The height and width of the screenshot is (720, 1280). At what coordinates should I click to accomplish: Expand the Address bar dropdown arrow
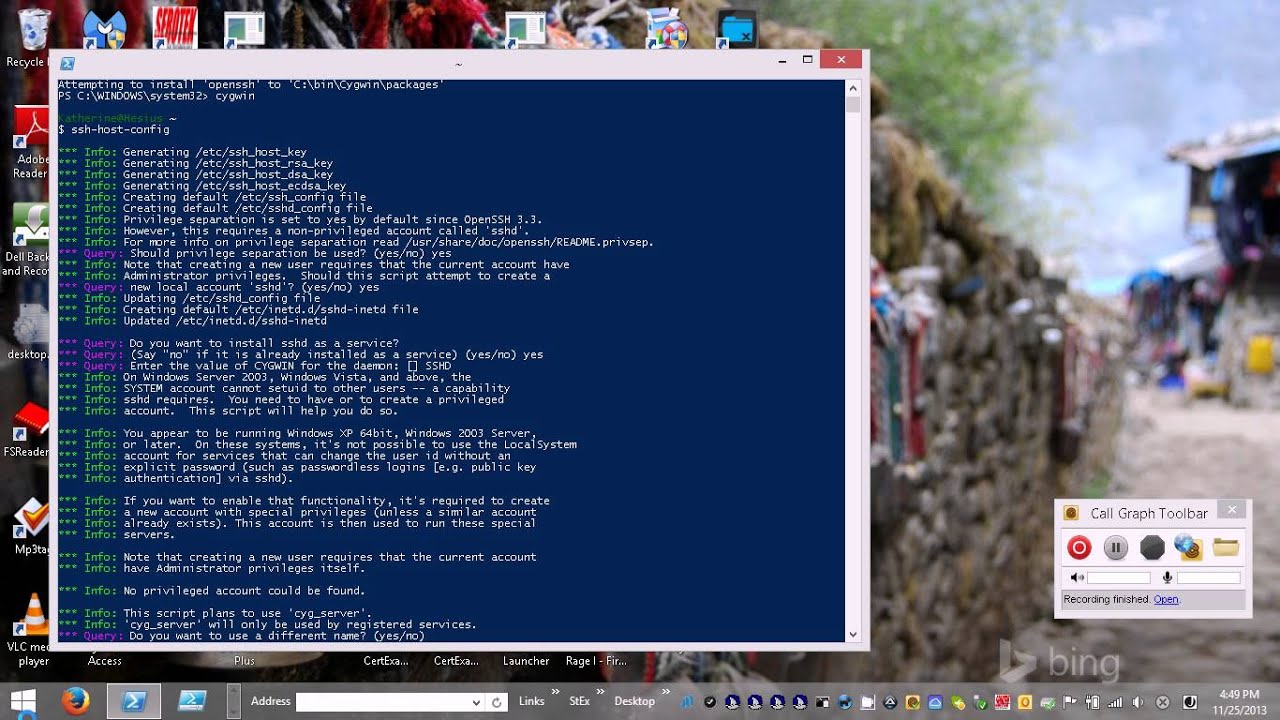pos(475,702)
